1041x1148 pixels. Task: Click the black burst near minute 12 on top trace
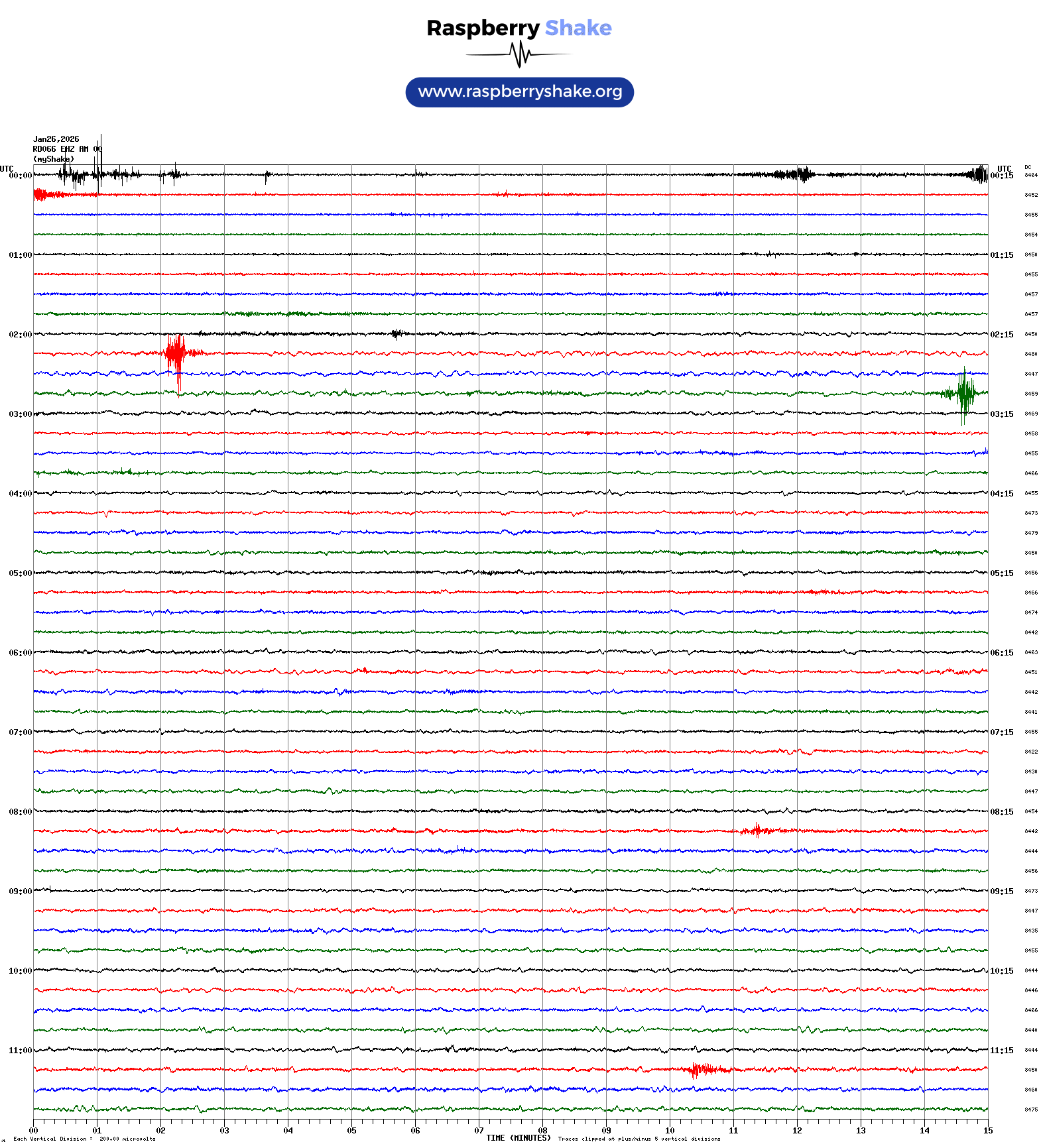click(x=801, y=175)
